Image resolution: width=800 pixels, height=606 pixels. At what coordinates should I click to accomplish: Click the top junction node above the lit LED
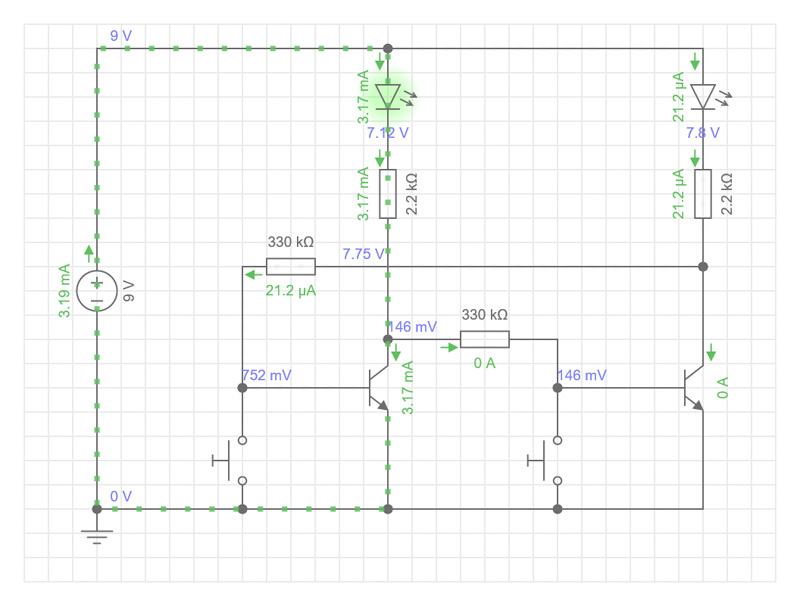(388, 48)
